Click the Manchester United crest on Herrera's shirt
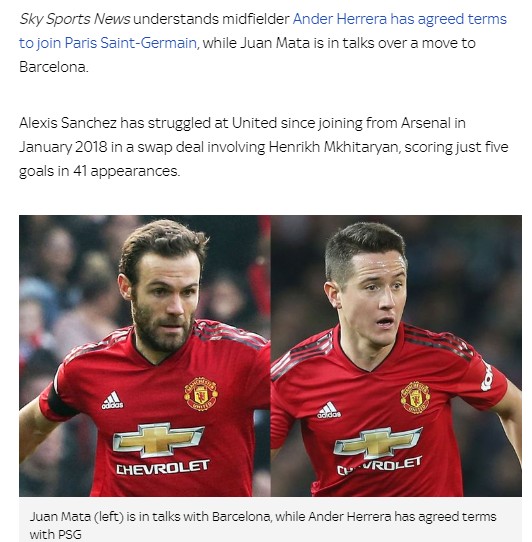This screenshot has width=532, height=542. 415,398
